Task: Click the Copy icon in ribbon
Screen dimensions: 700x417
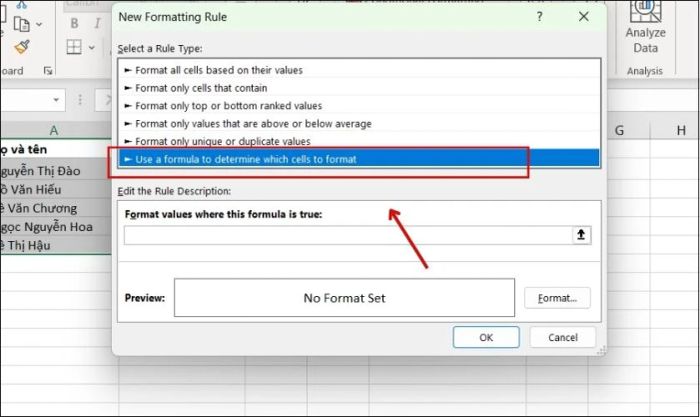Action: 21,24
